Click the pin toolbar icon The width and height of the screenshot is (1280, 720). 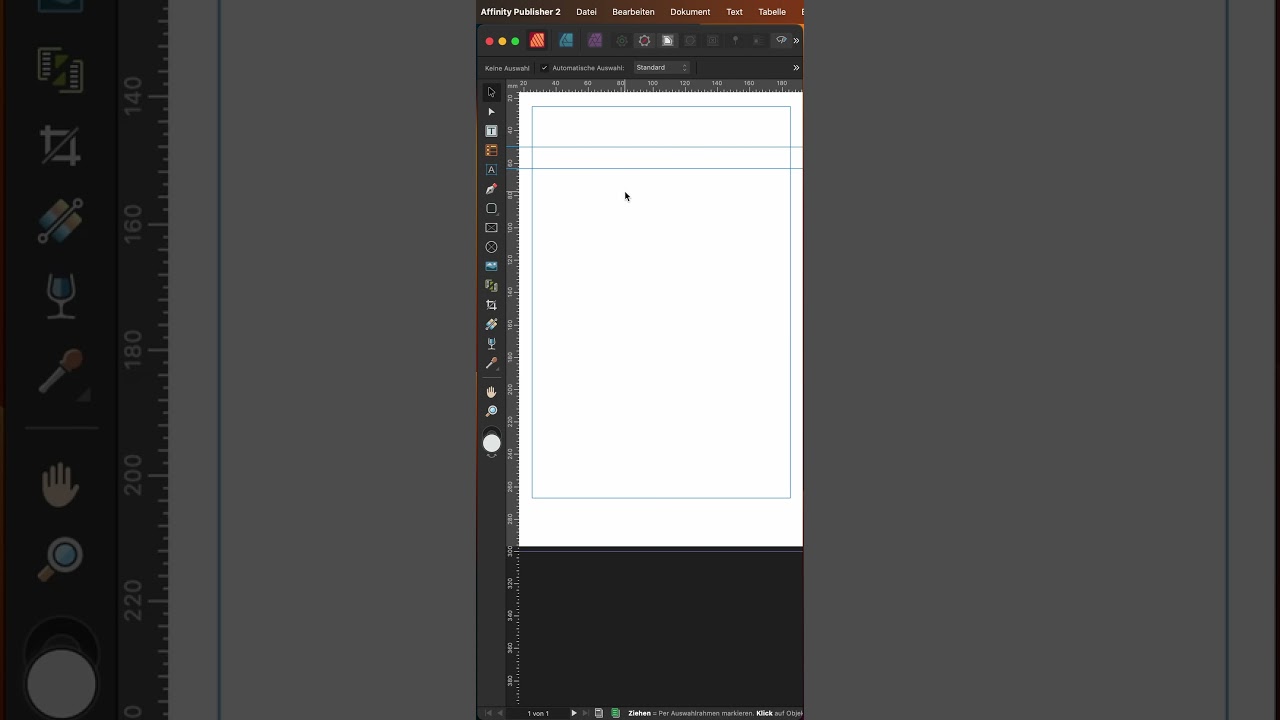click(x=735, y=41)
